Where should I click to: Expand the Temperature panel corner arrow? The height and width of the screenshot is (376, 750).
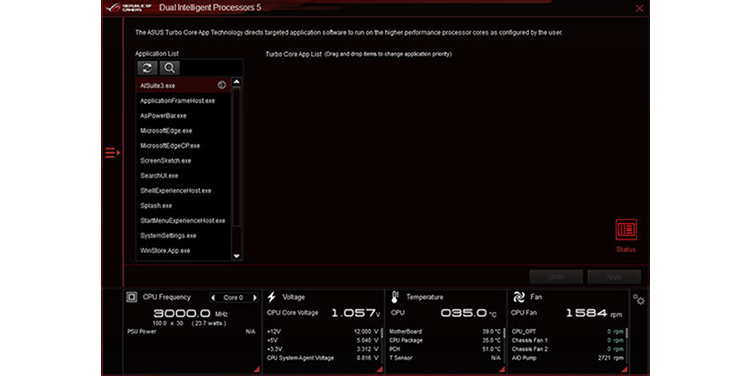(x=502, y=369)
